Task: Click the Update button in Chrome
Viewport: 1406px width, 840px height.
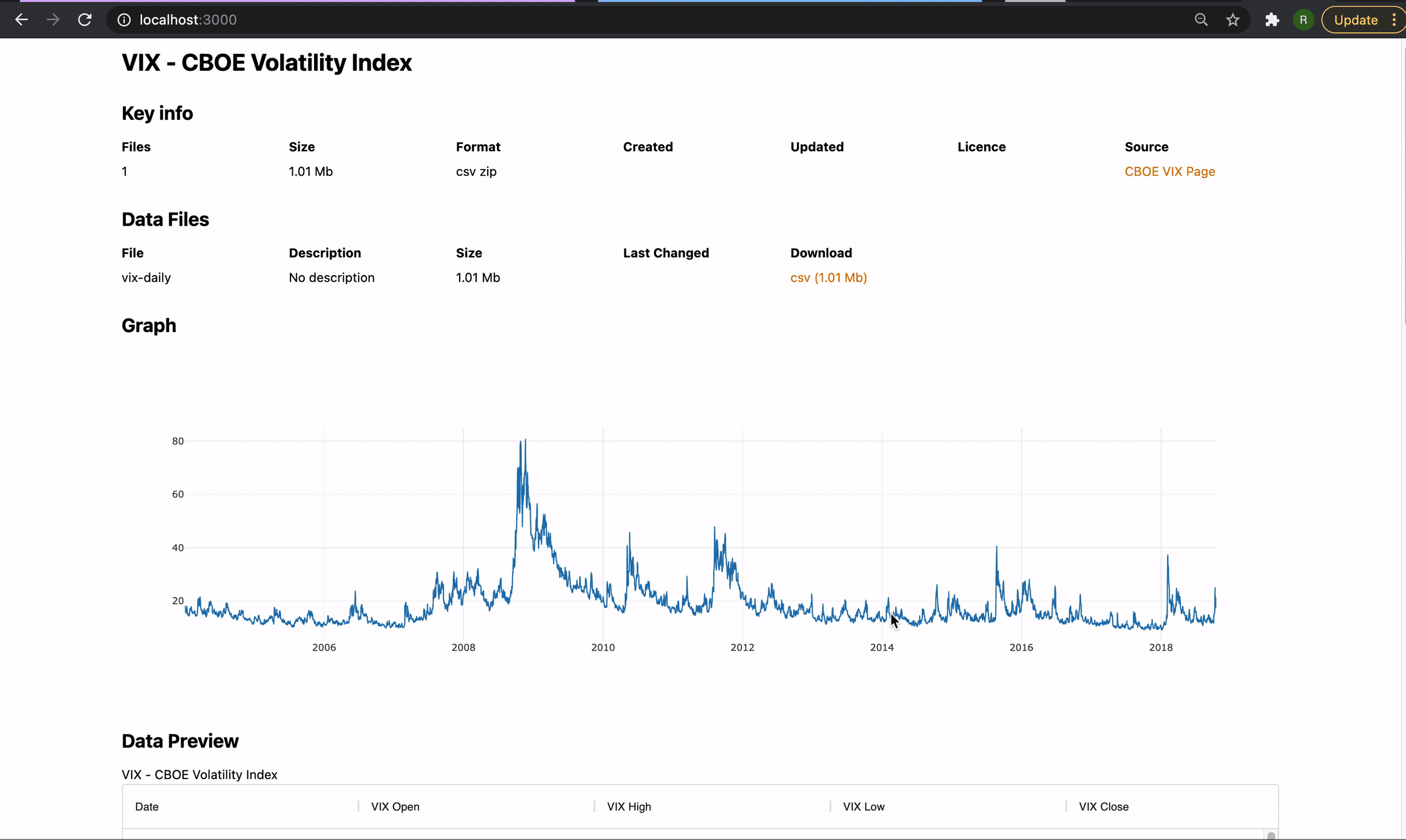Action: tap(1355, 20)
